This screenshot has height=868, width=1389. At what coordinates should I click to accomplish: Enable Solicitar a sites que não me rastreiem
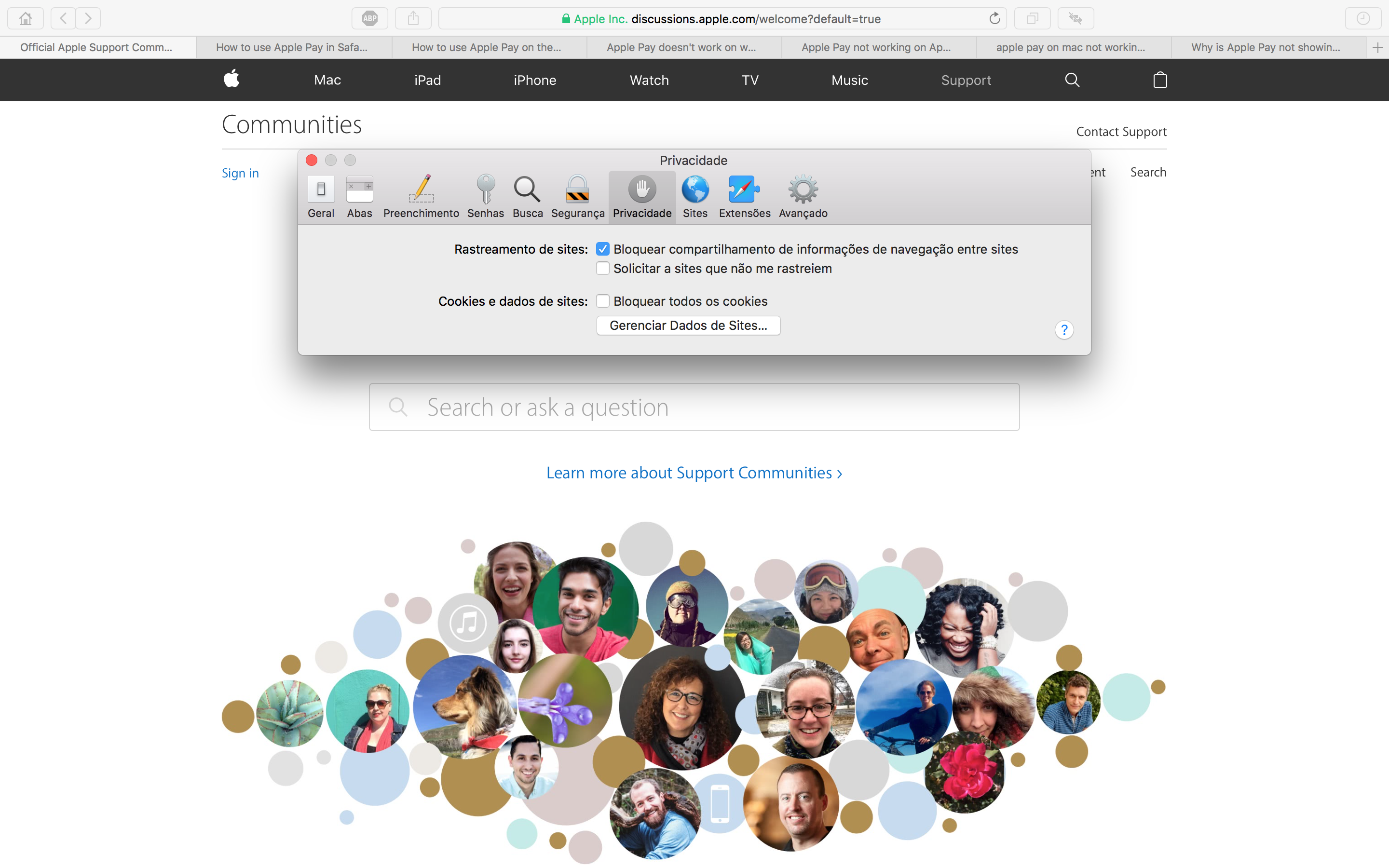click(602, 269)
